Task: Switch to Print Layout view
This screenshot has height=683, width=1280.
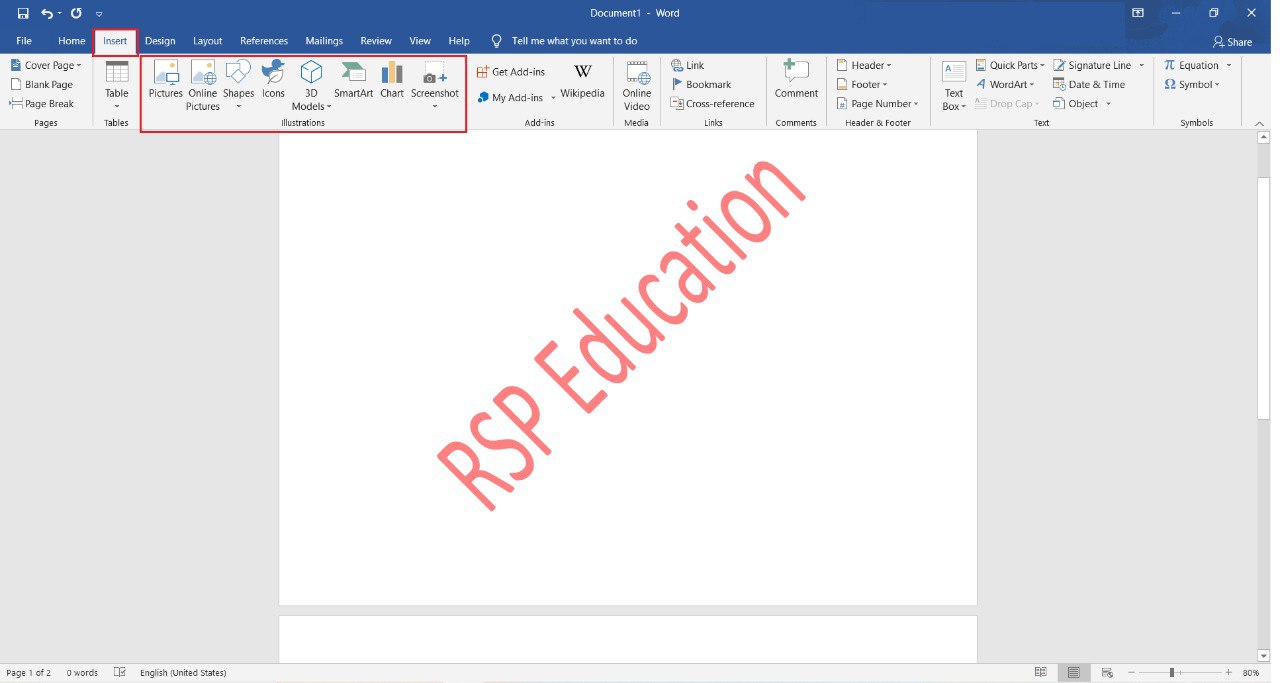Action: 1073,673
